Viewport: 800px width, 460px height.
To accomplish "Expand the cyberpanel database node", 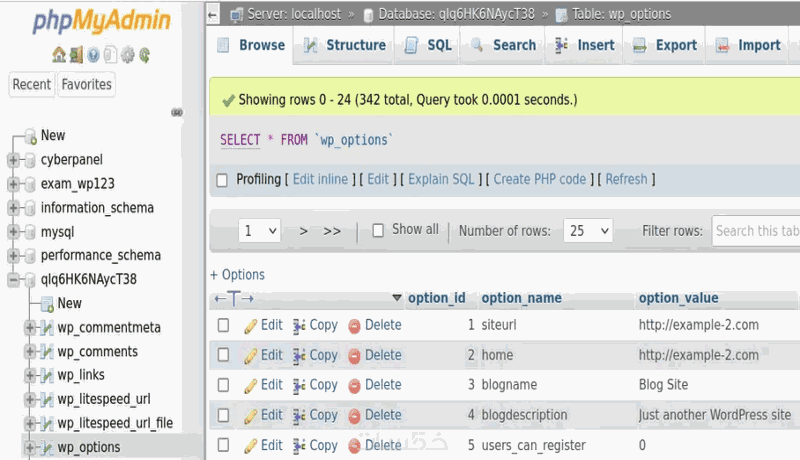I will (x=13, y=160).
